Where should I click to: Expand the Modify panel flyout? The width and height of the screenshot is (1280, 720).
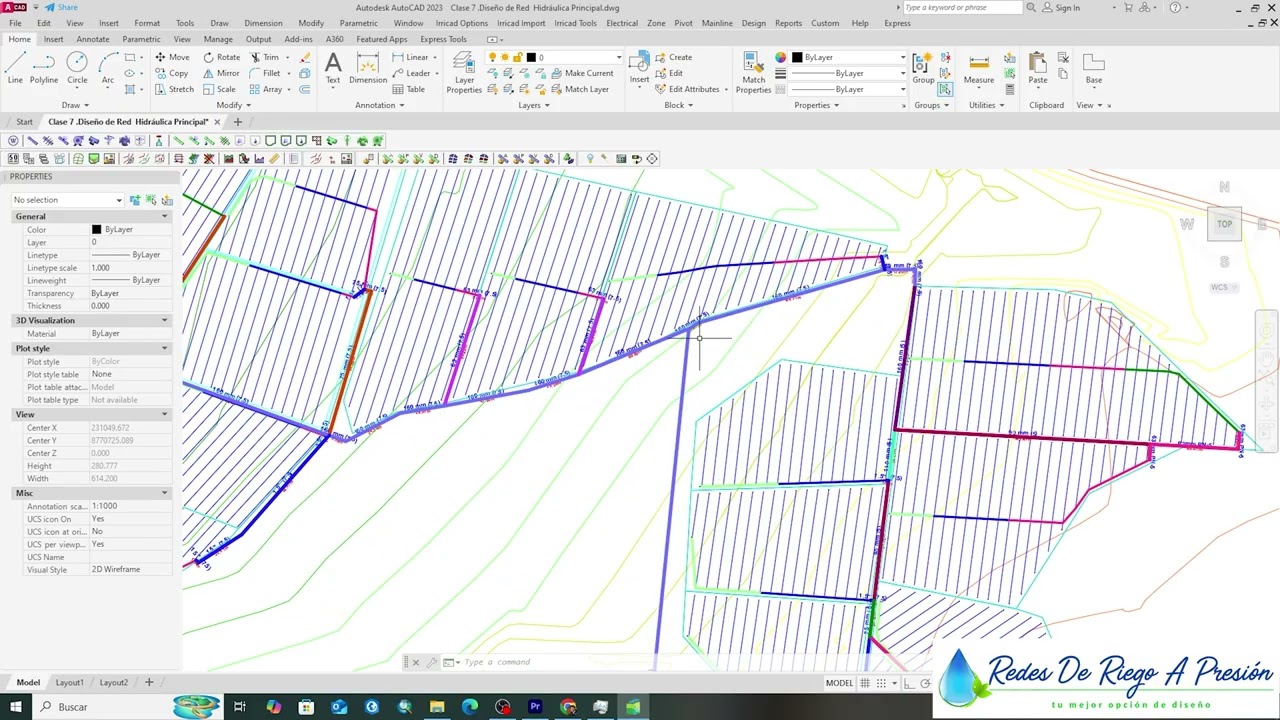(233, 105)
